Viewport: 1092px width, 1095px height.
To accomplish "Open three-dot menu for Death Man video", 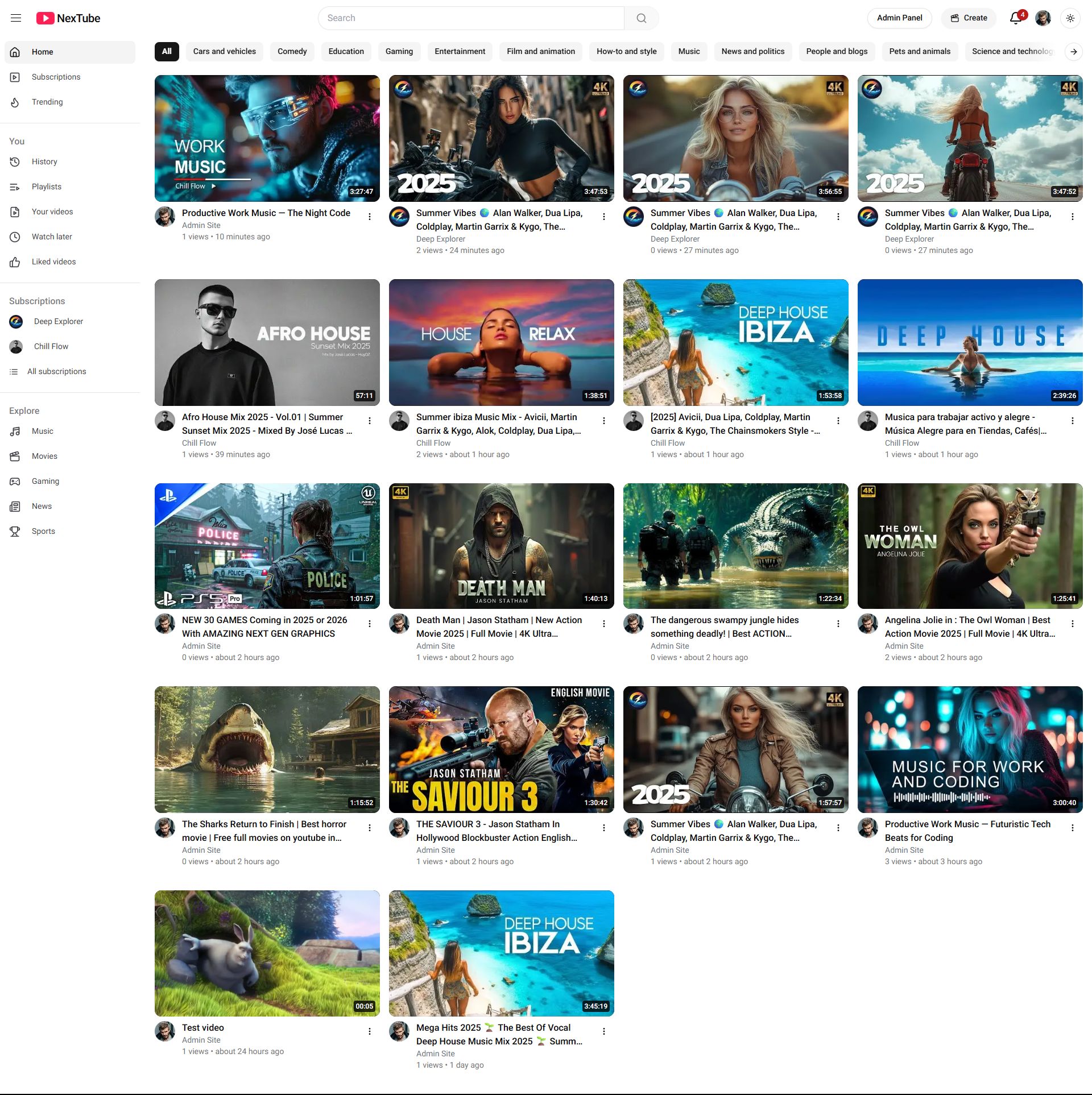I will pyautogui.click(x=604, y=624).
